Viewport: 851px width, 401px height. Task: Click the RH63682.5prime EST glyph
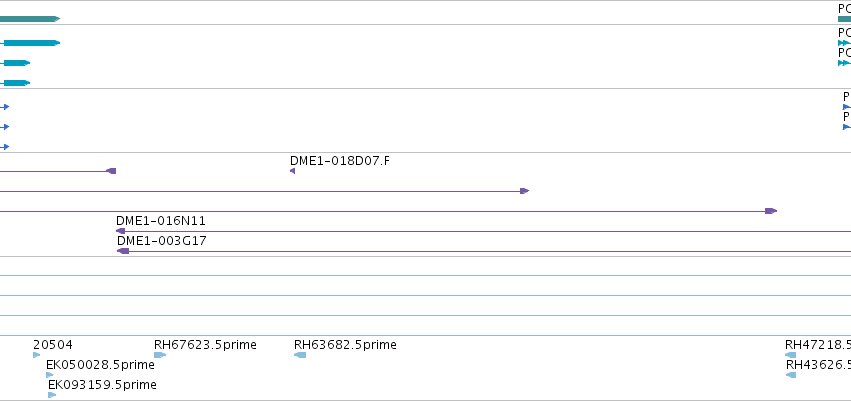(300, 355)
